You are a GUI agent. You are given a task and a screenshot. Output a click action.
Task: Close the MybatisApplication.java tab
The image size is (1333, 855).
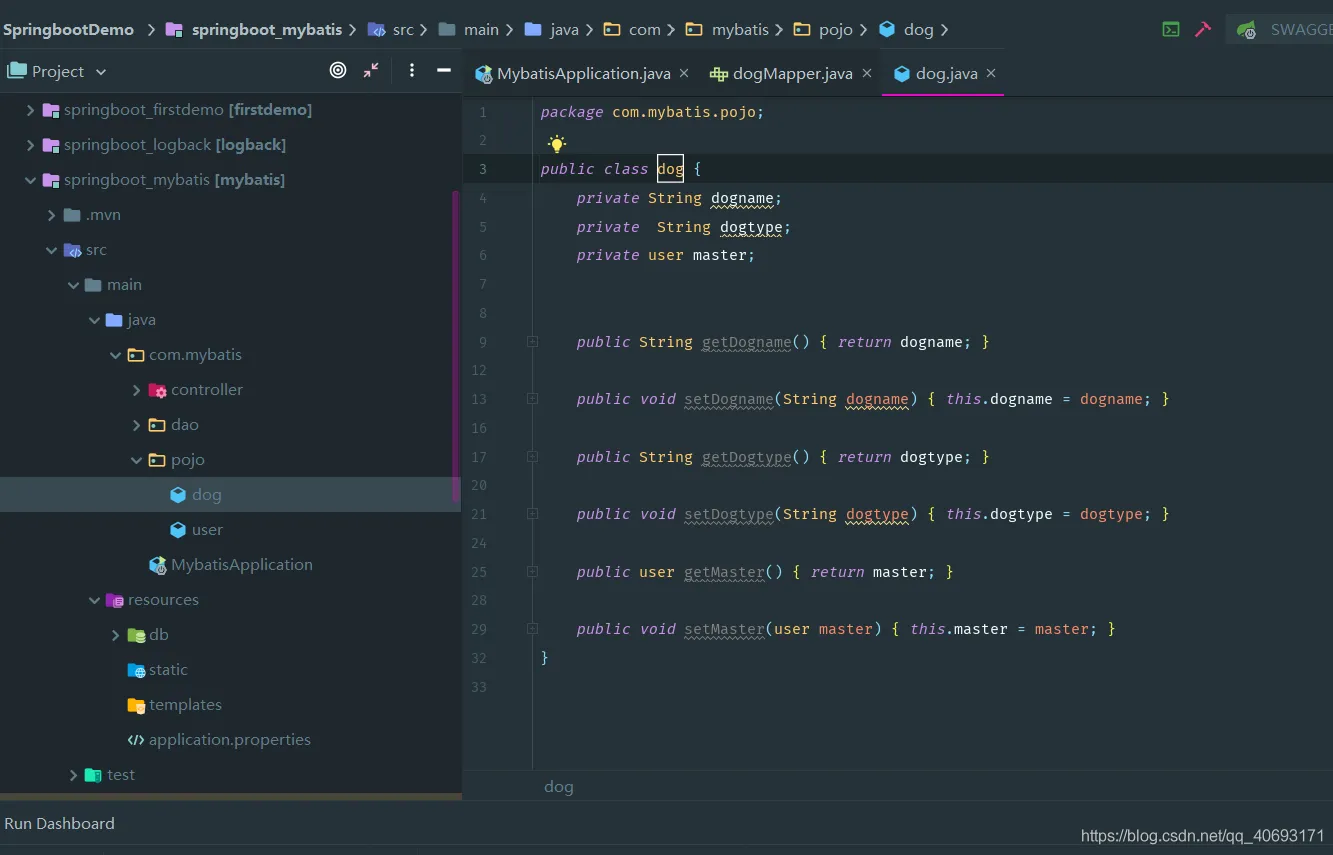(684, 73)
